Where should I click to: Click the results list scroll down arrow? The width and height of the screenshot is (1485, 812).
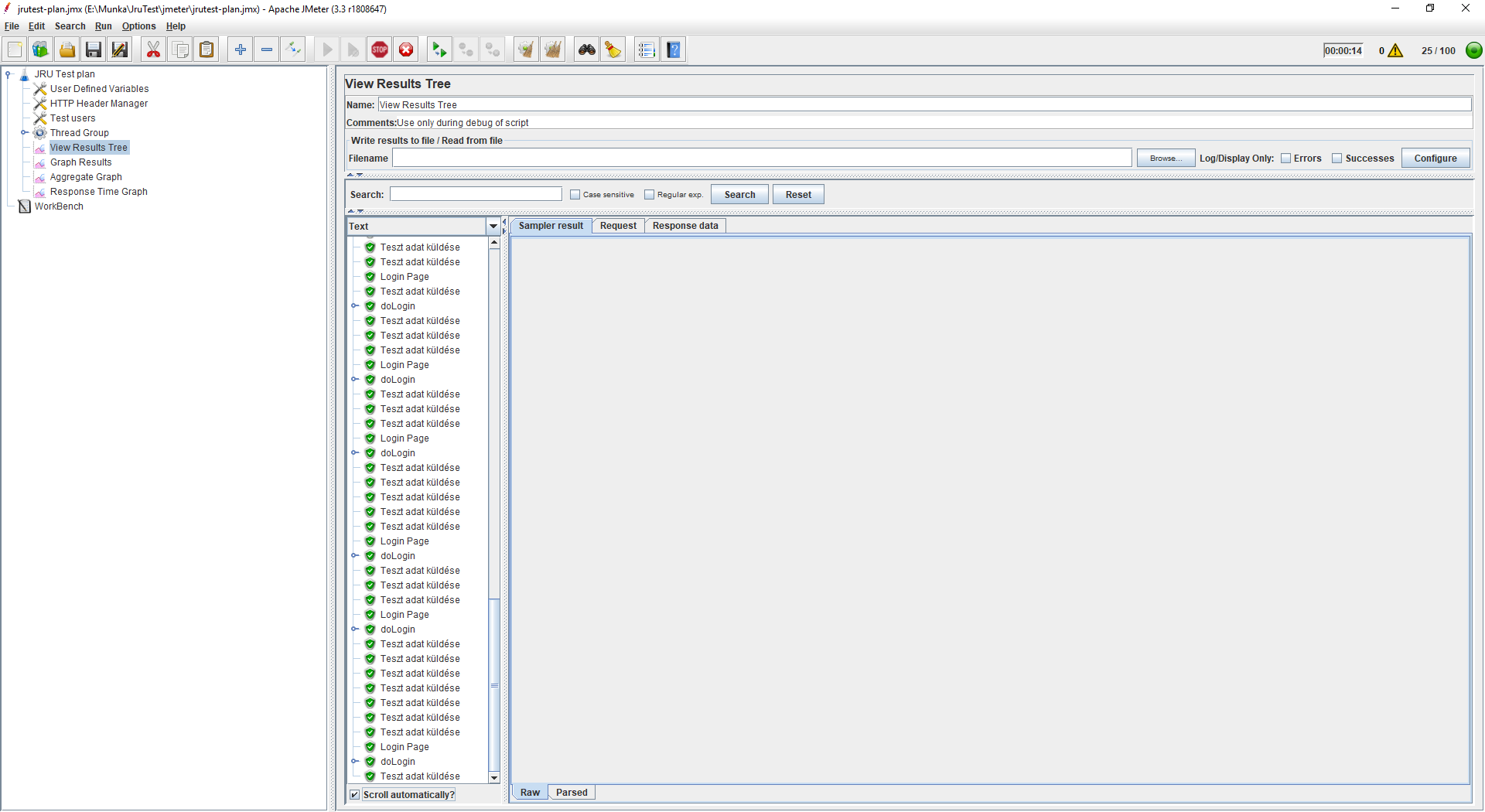(494, 778)
